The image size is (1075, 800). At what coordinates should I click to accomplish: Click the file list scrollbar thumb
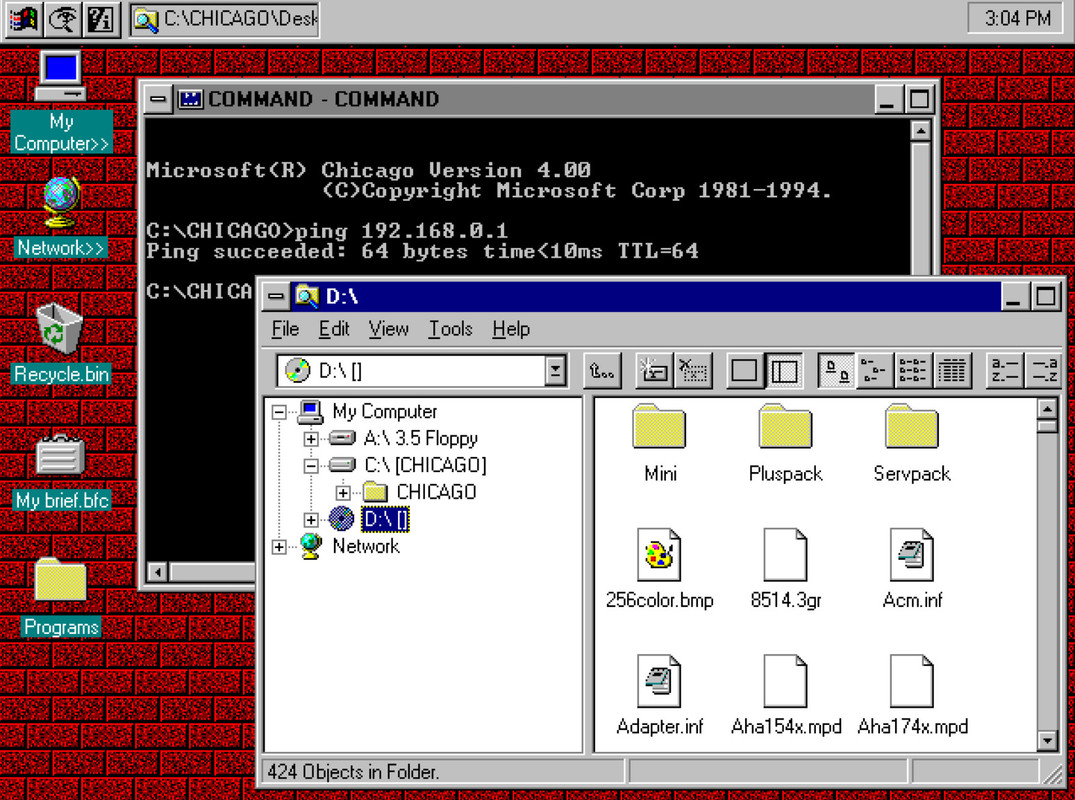tap(1047, 426)
